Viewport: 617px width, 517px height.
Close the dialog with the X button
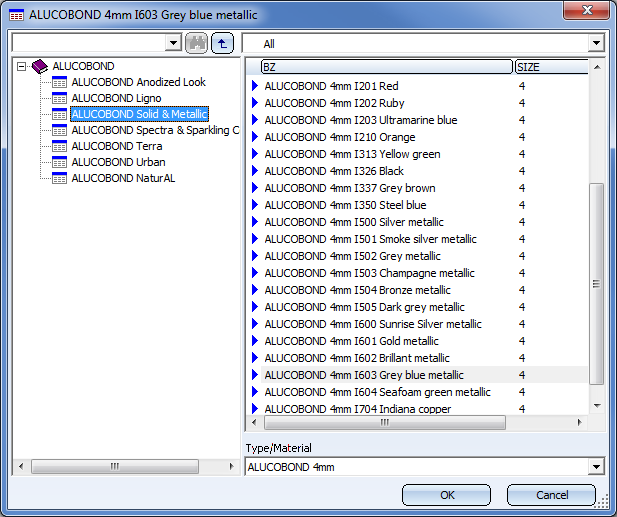pyautogui.click(x=587, y=10)
